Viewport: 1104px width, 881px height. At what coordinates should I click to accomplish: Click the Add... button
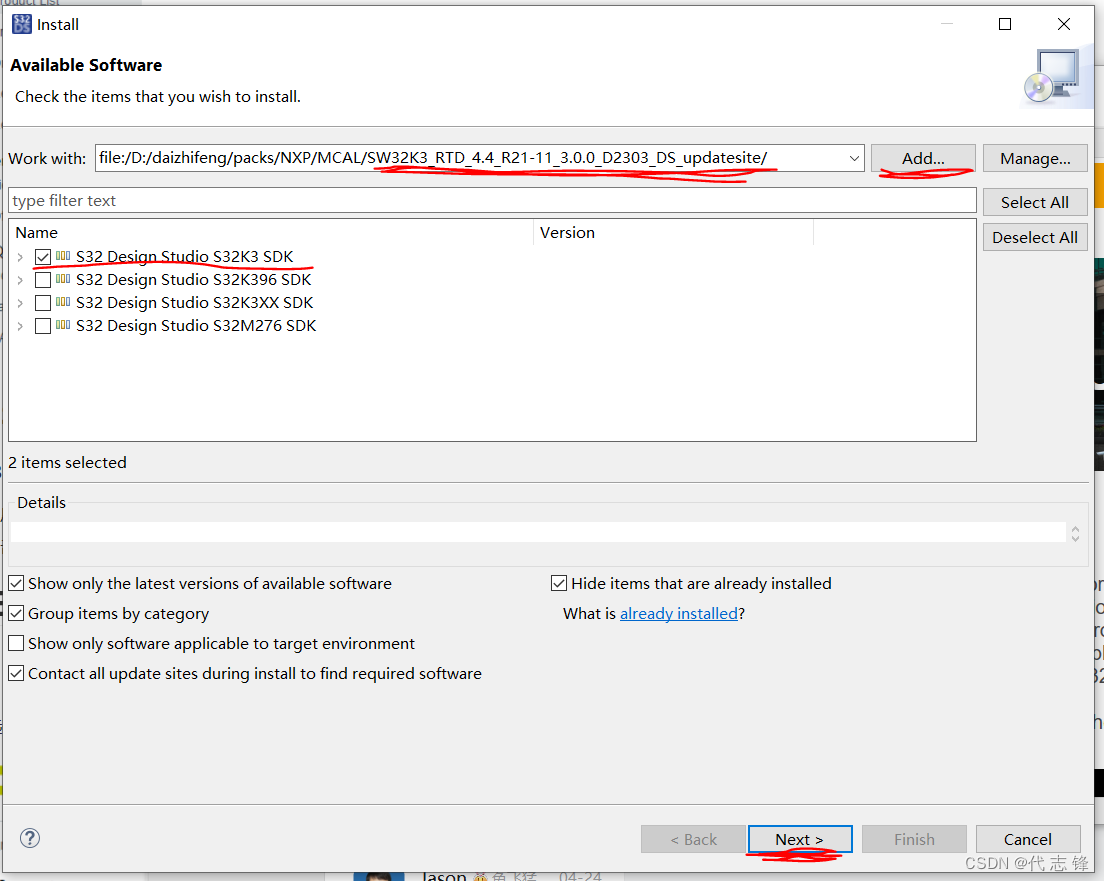pyautogui.click(x=923, y=158)
